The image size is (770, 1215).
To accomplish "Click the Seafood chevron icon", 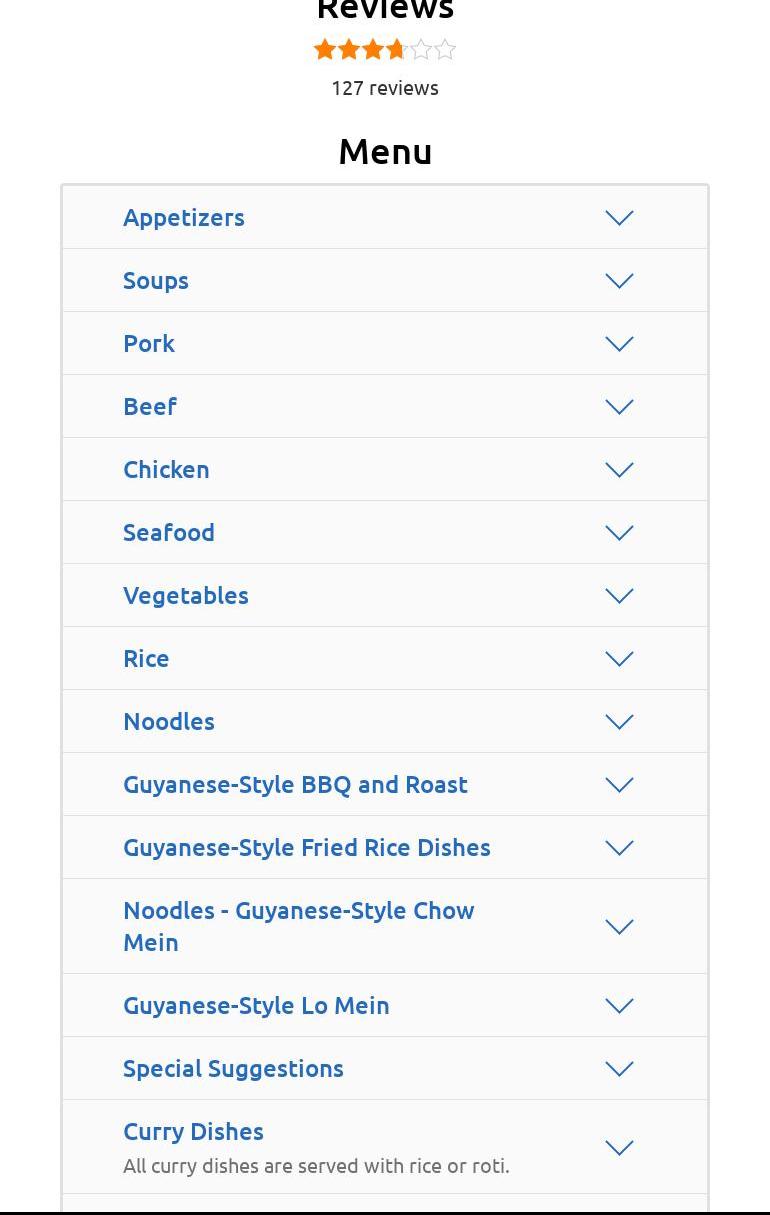I will click(619, 533).
